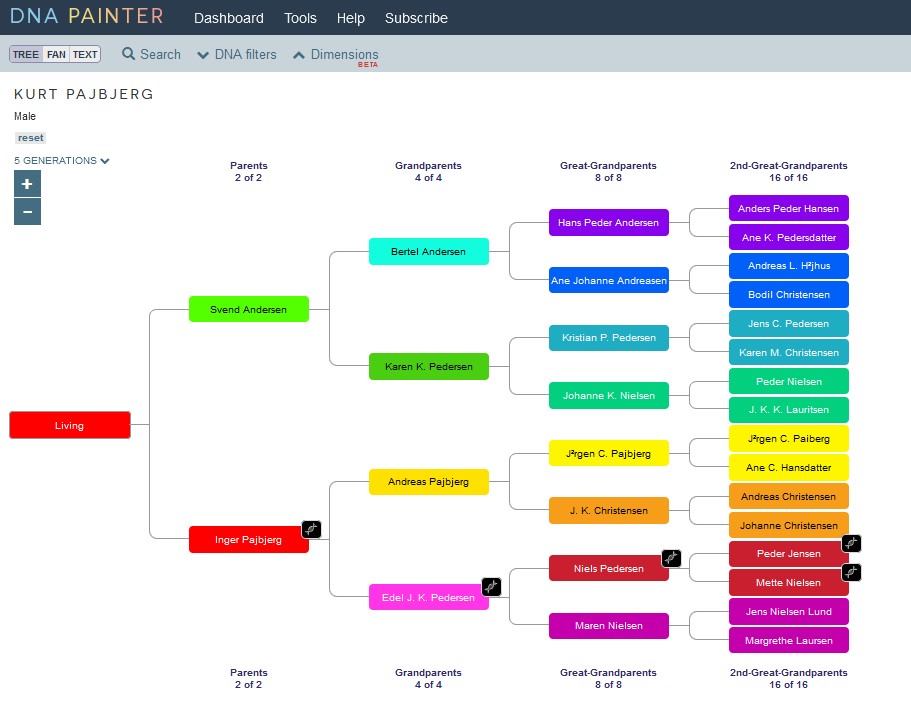Image resolution: width=911 pixels, height=705 pixels.
Task: Switch to TREE view
Action: [x=26, y=55]
